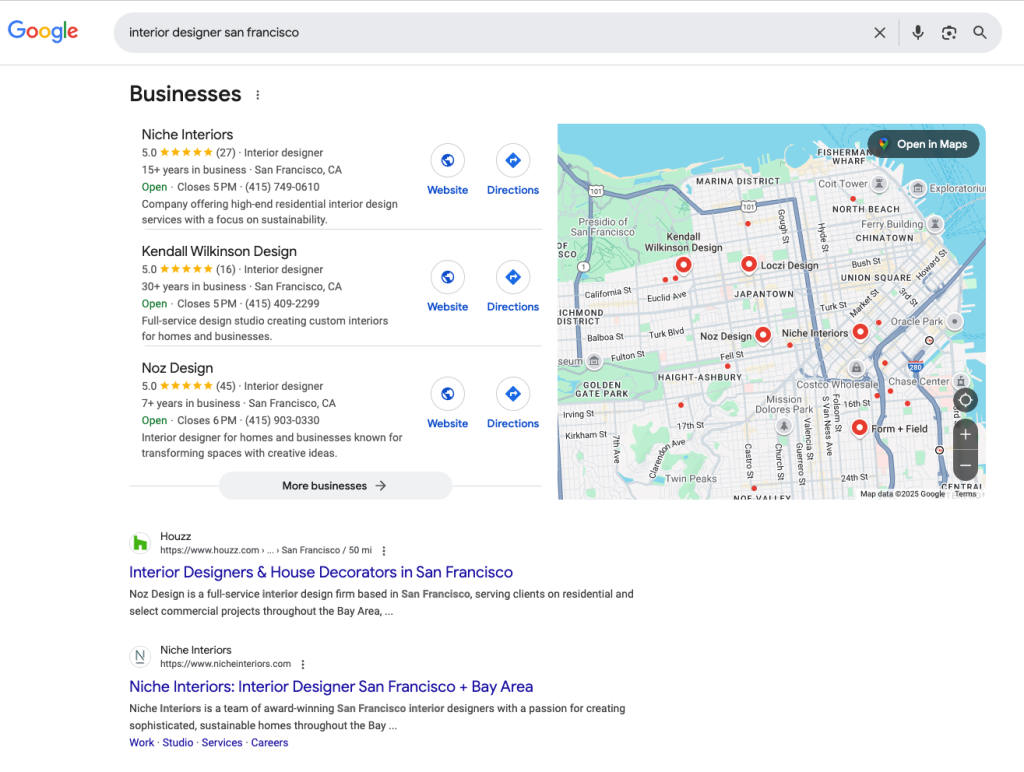
Task: Click Coit Tower landmark icon on map
Action: 880,184
